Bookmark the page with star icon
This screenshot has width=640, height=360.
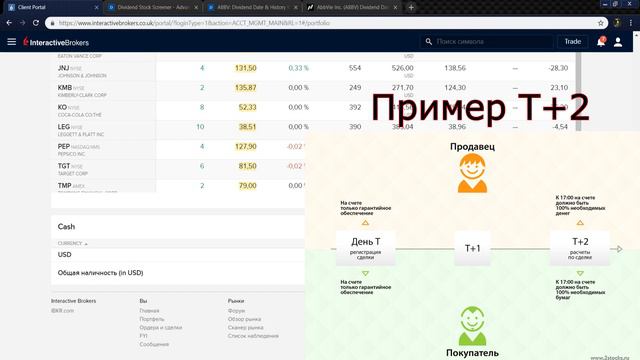600,23
